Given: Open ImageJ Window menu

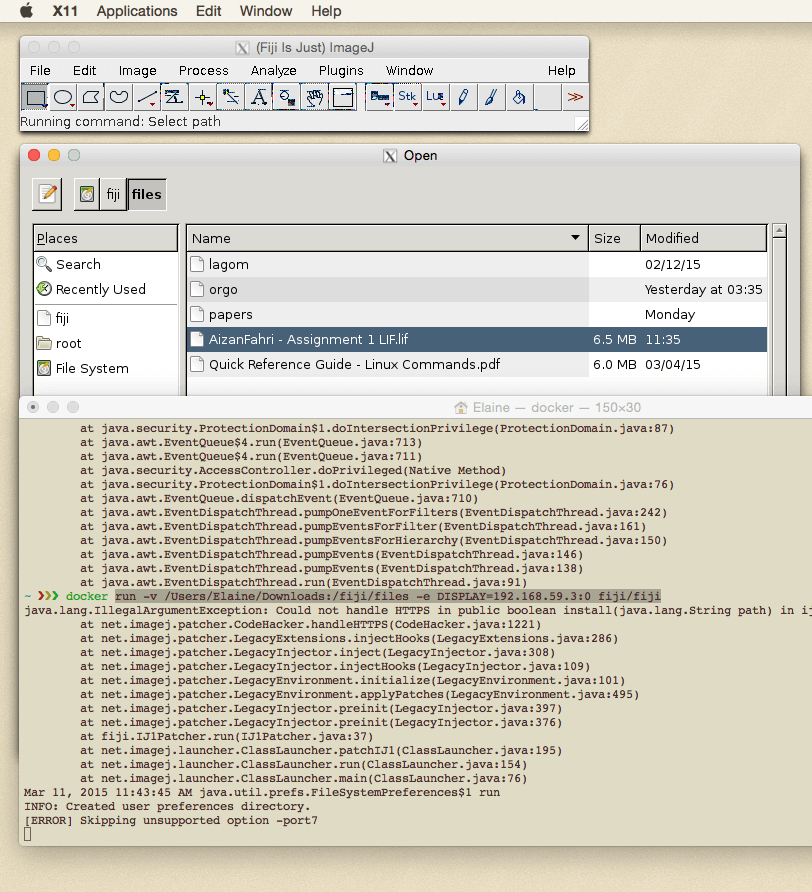Looking at the screenshot, I should click(410, 71).
